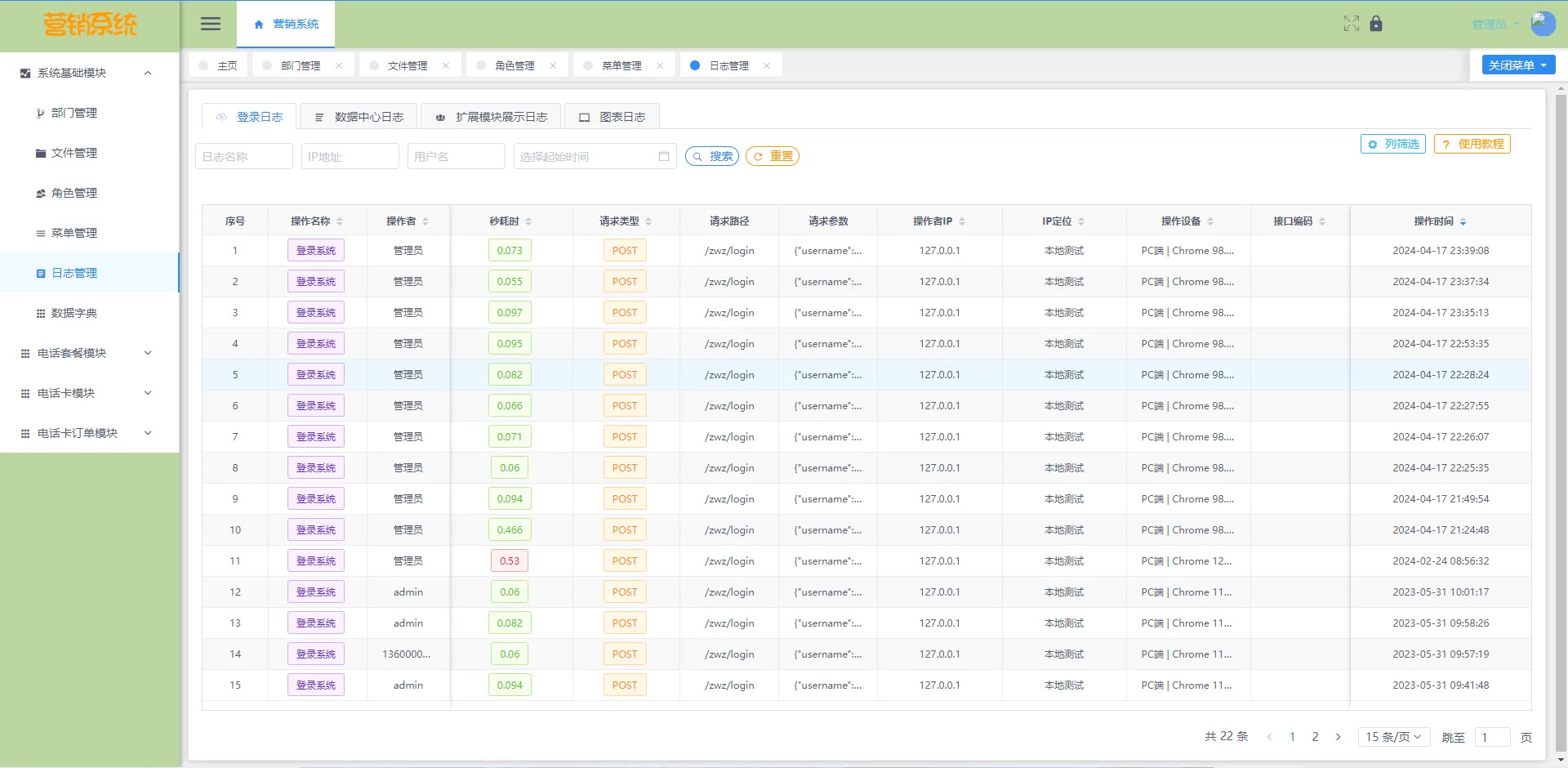Viewport: 1568px width, 768px height.
Task: Toggle sort on 操作者IP column
Action: click(x=962, y=221)
